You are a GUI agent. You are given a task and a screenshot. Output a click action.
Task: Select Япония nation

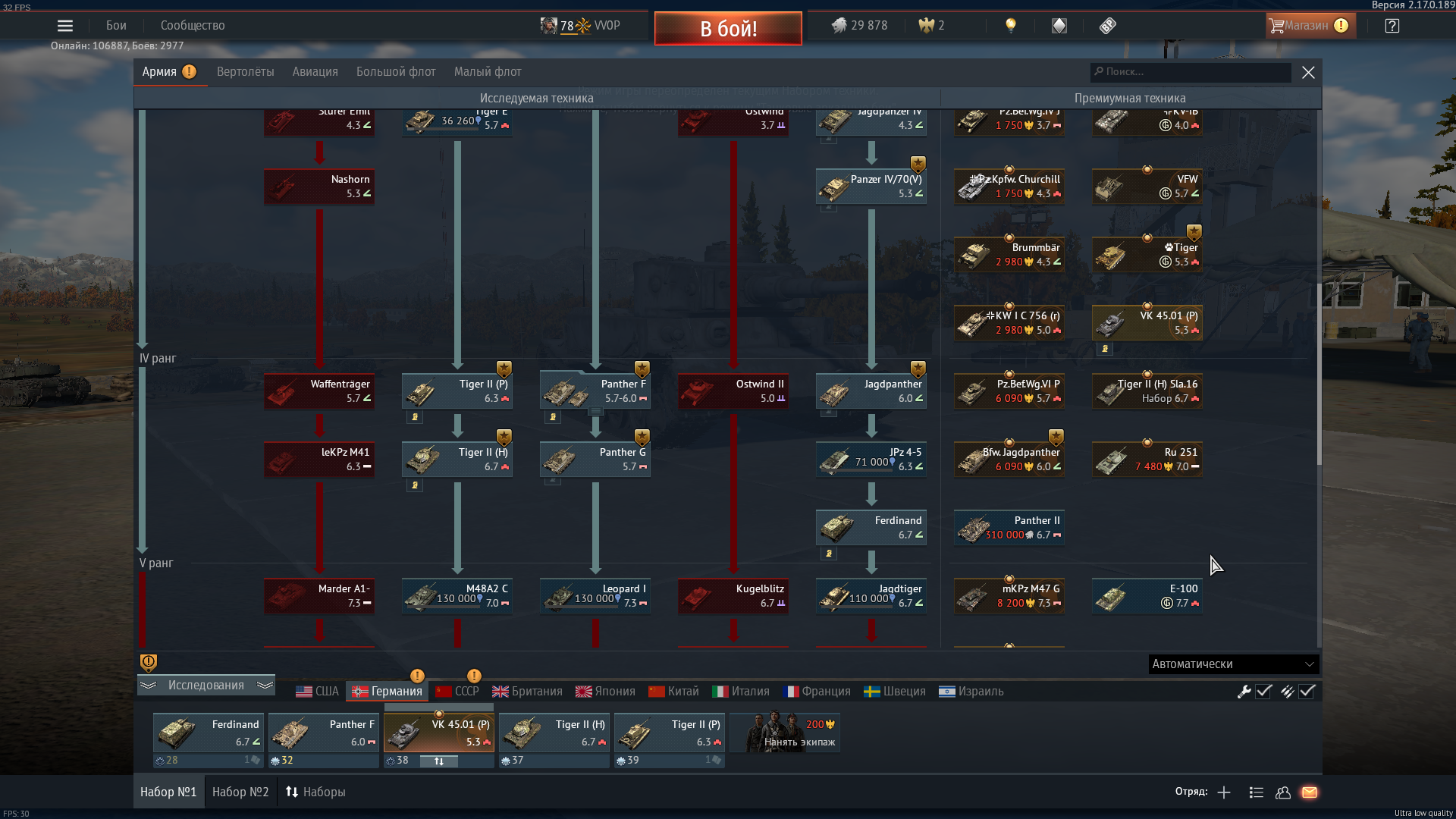pos(605,692)
